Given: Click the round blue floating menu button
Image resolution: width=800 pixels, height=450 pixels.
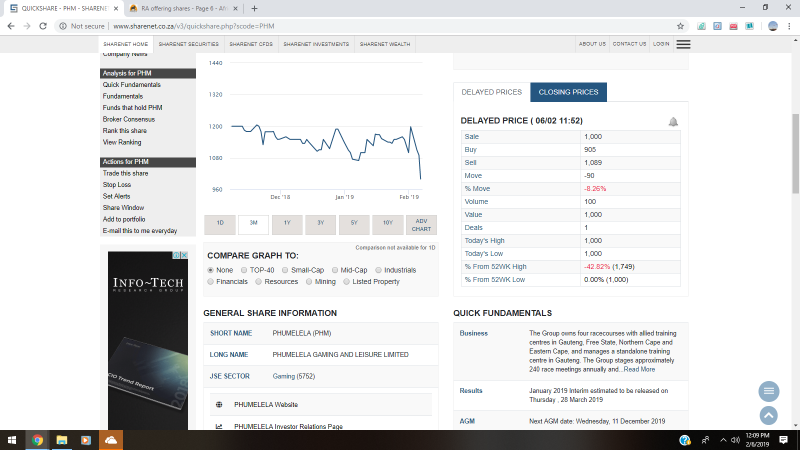Looking at the screenshot, I should 768,391.
